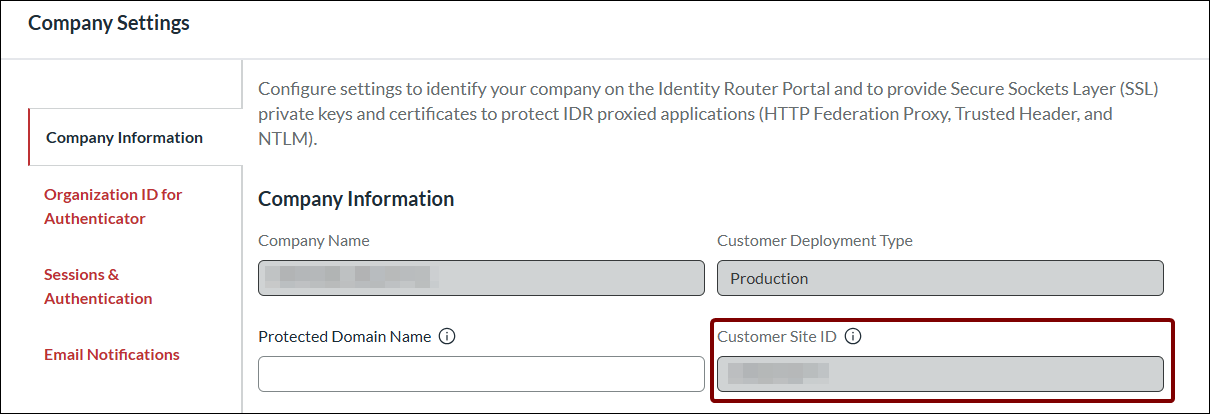Viewport: 1210px width, 414px height.
Task: Focus the Protected Domain Name input field
Action: (481, 374)
